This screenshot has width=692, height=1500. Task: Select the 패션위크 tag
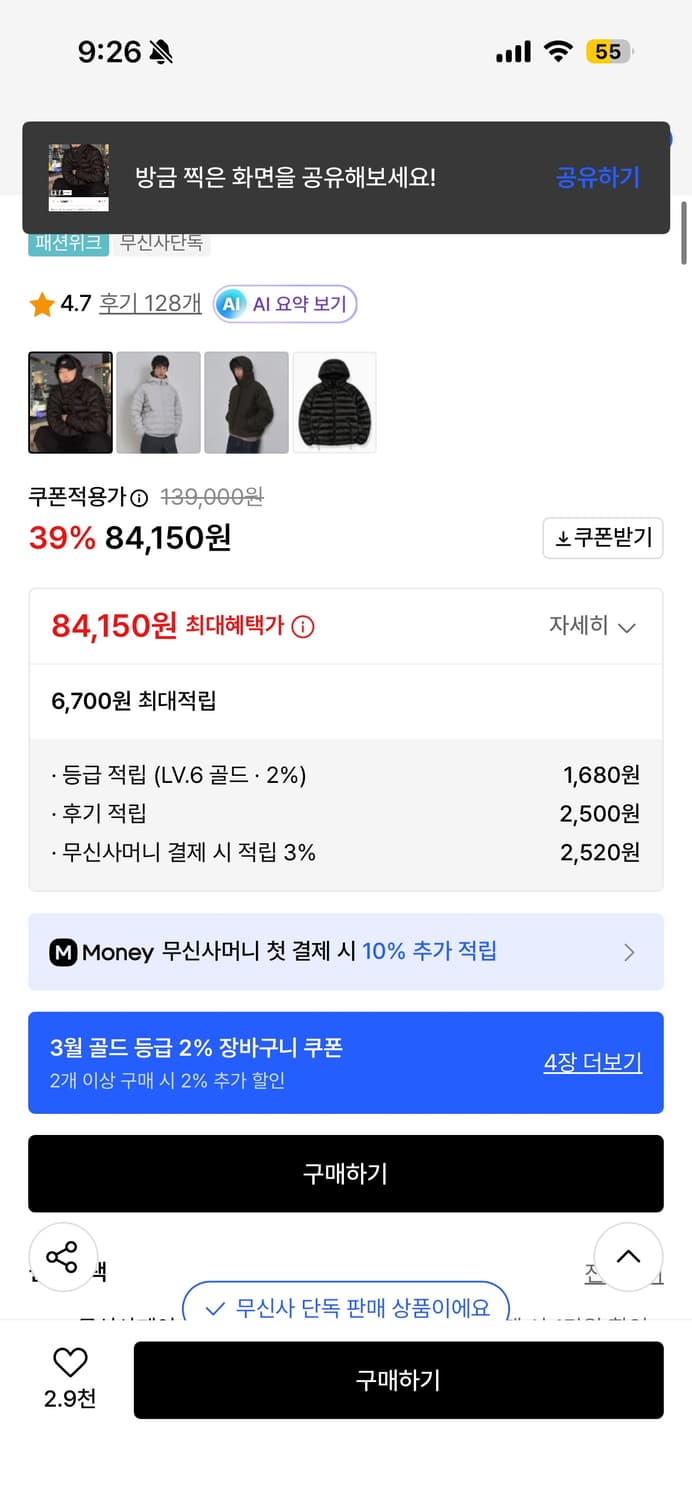tap(67, 244)
